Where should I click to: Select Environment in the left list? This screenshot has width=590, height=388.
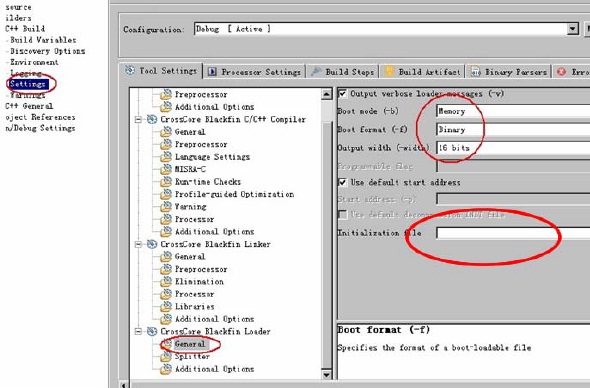click(x=34, y=62)
